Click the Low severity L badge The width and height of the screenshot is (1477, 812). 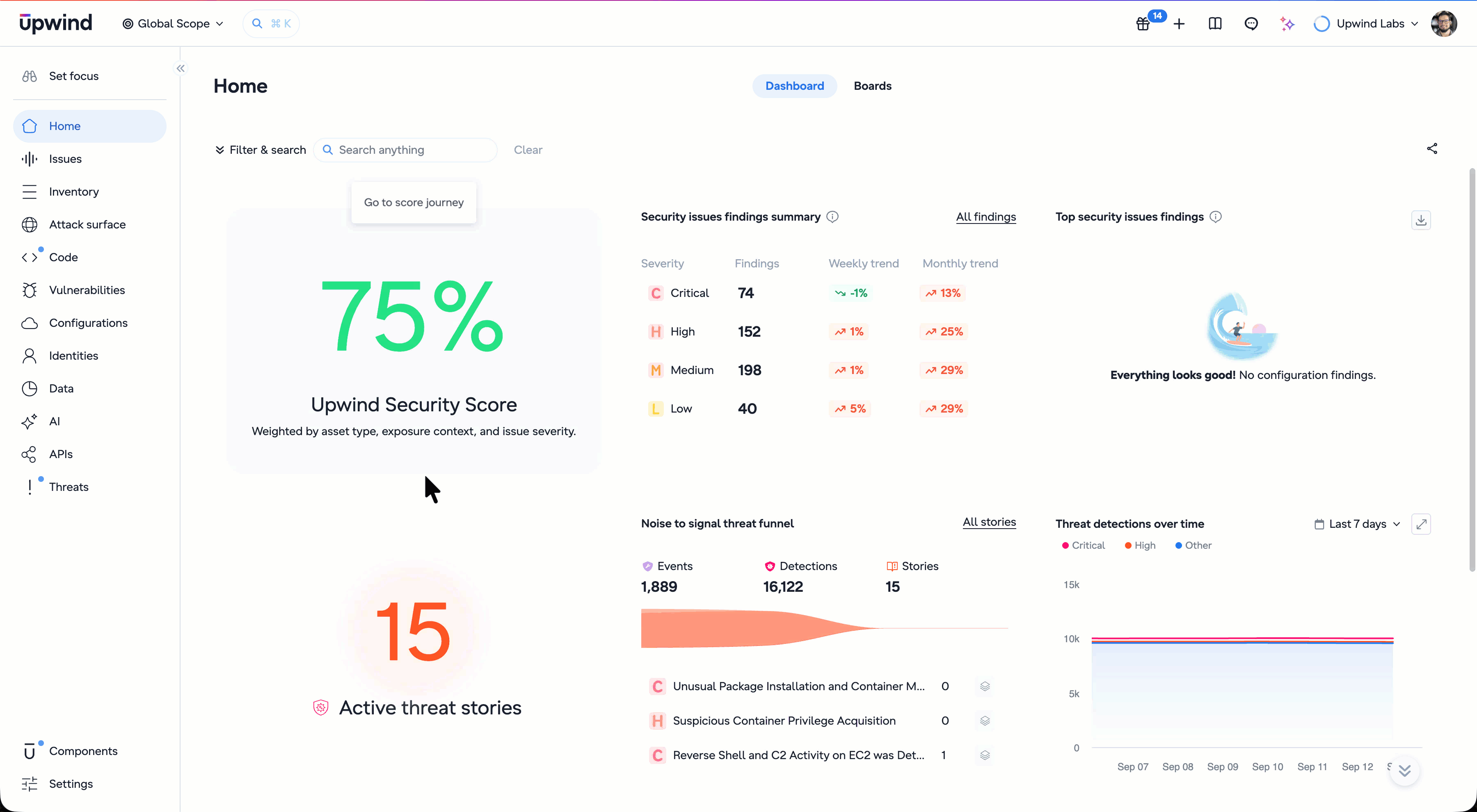(656, 408)
